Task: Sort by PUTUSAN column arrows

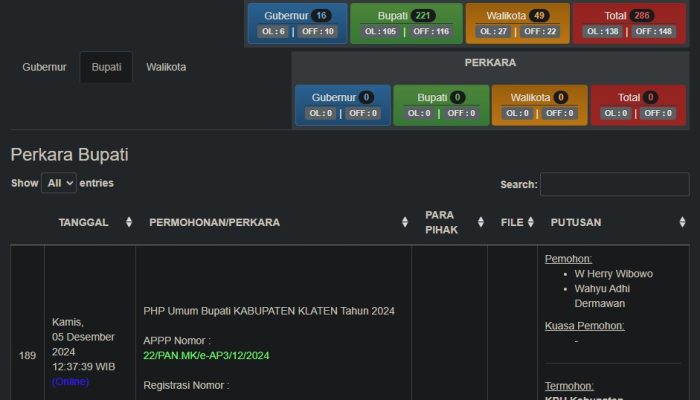Action: 682,222
